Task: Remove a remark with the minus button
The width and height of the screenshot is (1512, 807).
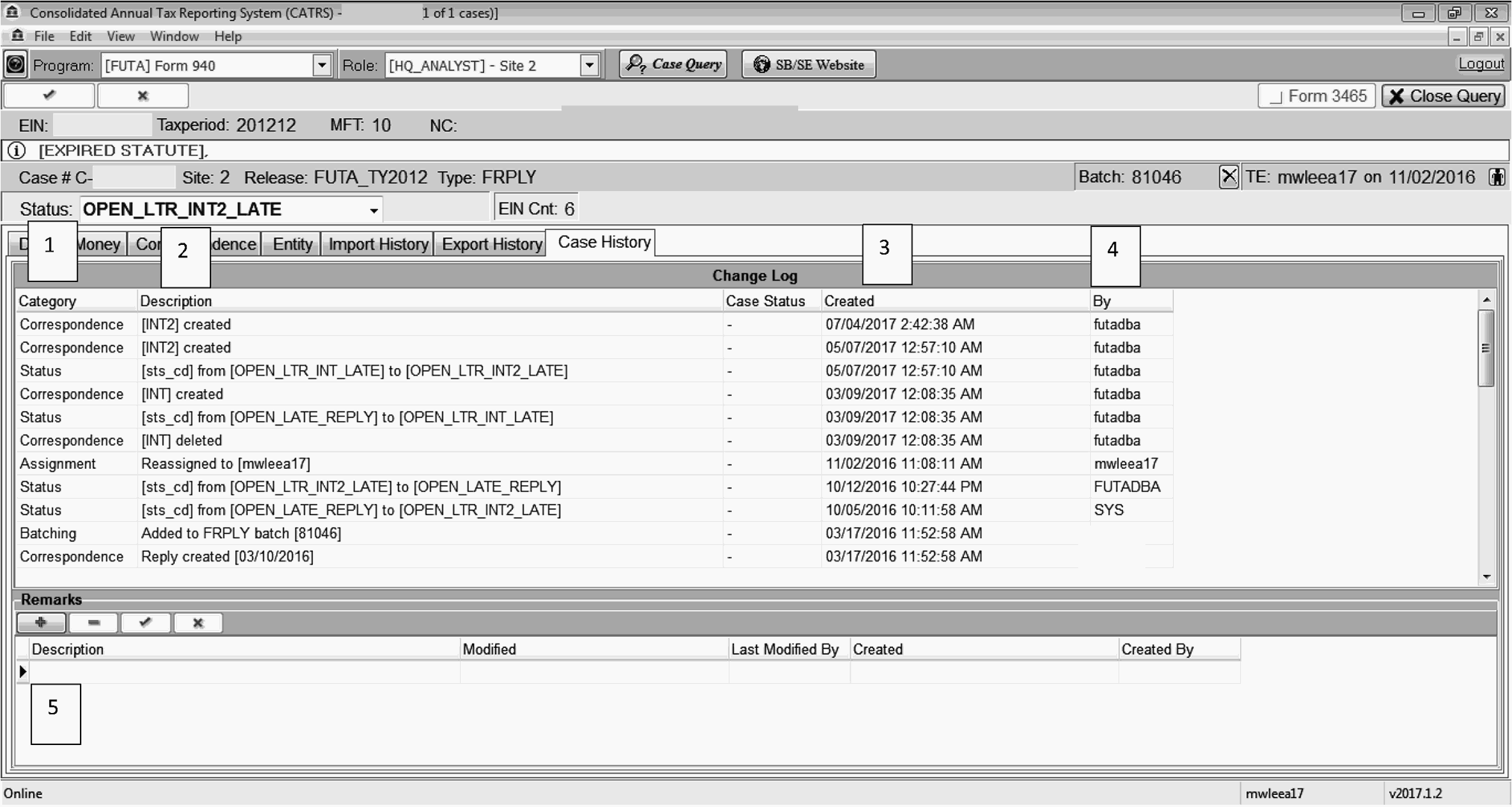Action: (93, 623)
